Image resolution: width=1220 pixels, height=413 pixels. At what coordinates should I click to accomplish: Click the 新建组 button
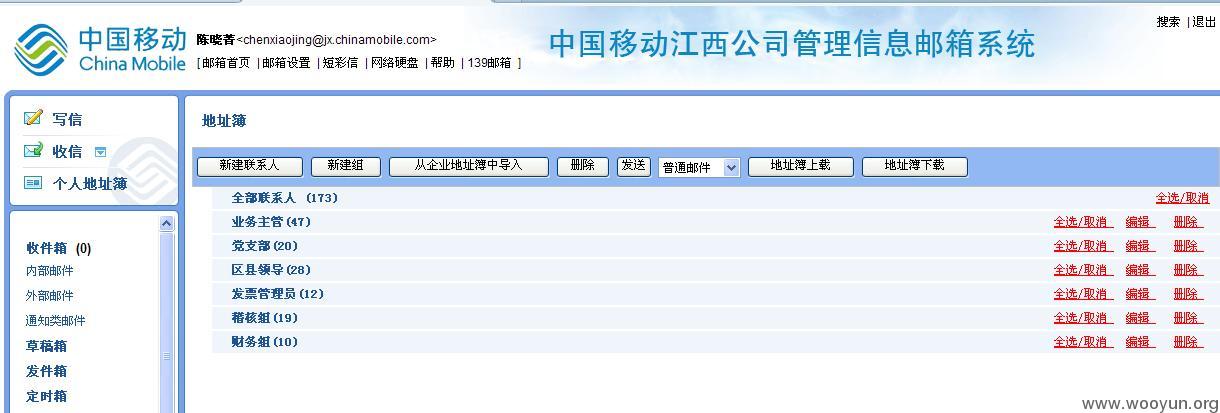click(345, 166)
